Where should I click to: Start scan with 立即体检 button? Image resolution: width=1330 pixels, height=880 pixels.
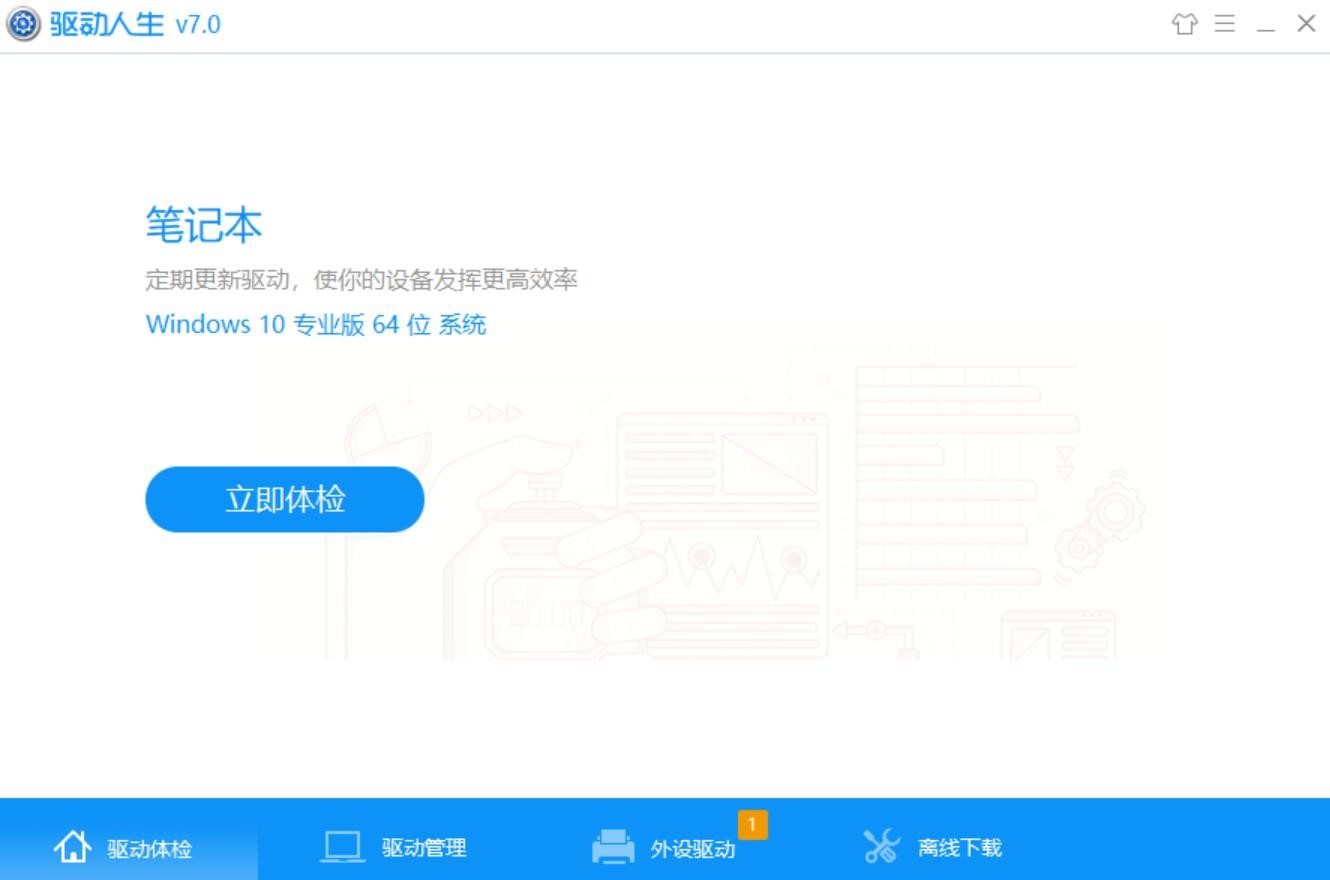[x=285, y=499]
